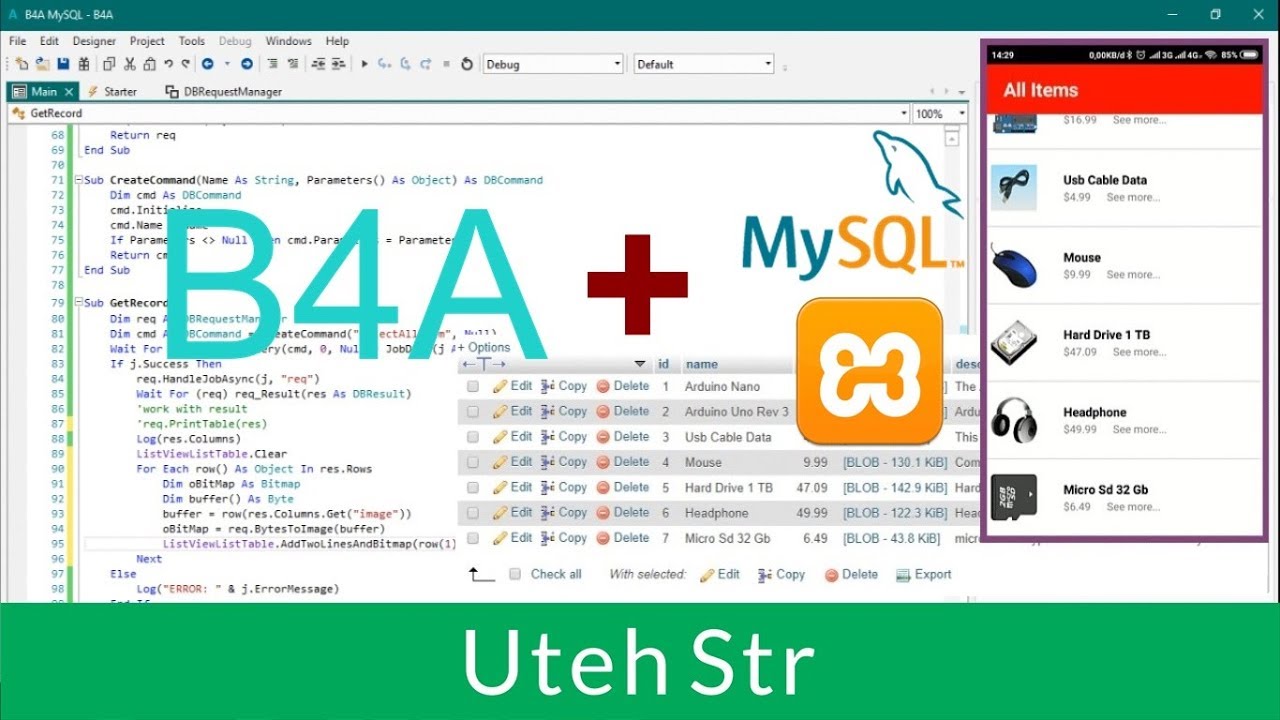
Task: Open the Project menu
Action: coord(147,41)
